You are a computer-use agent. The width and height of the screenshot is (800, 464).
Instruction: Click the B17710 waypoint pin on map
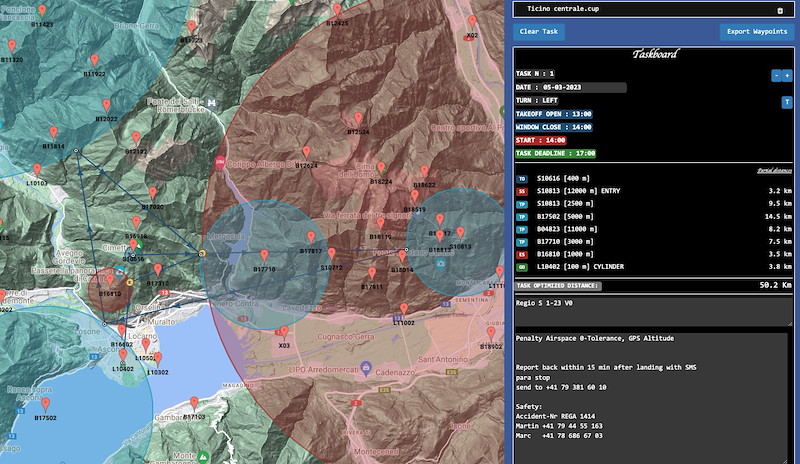point(264,255)
